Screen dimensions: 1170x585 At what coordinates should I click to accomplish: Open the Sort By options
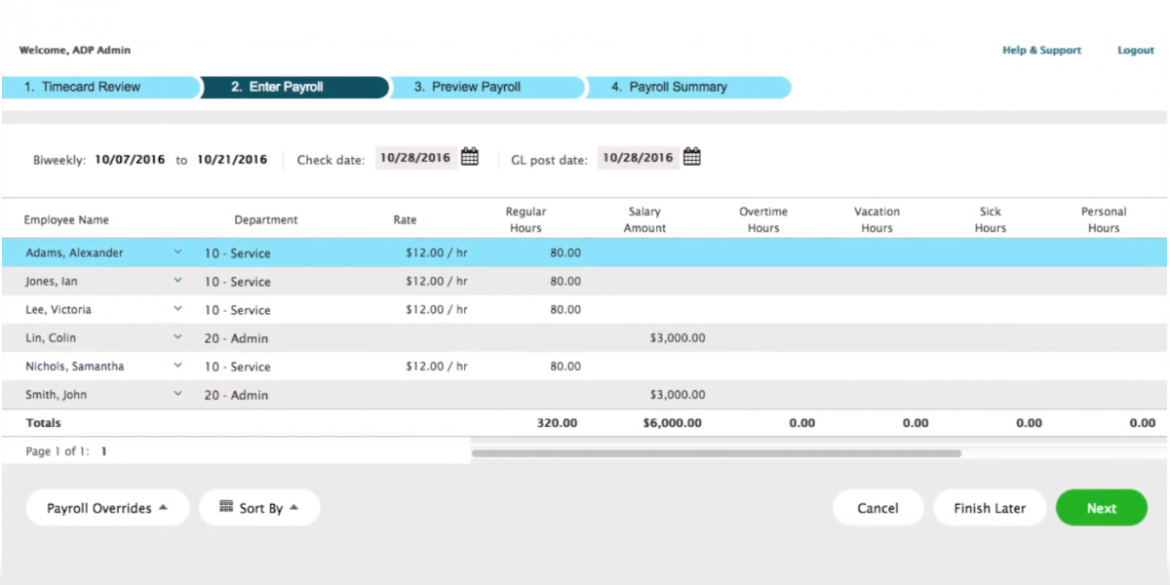point(259,507)
